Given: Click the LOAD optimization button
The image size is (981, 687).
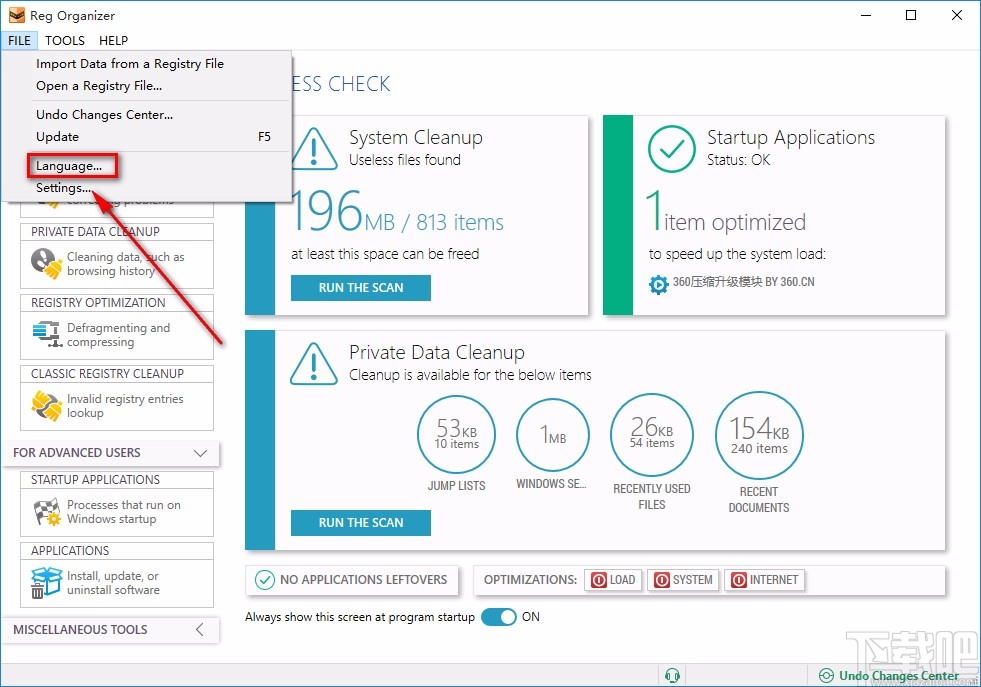Looking at the screenshot, I should pyautogui.click(x=612, y=580).
